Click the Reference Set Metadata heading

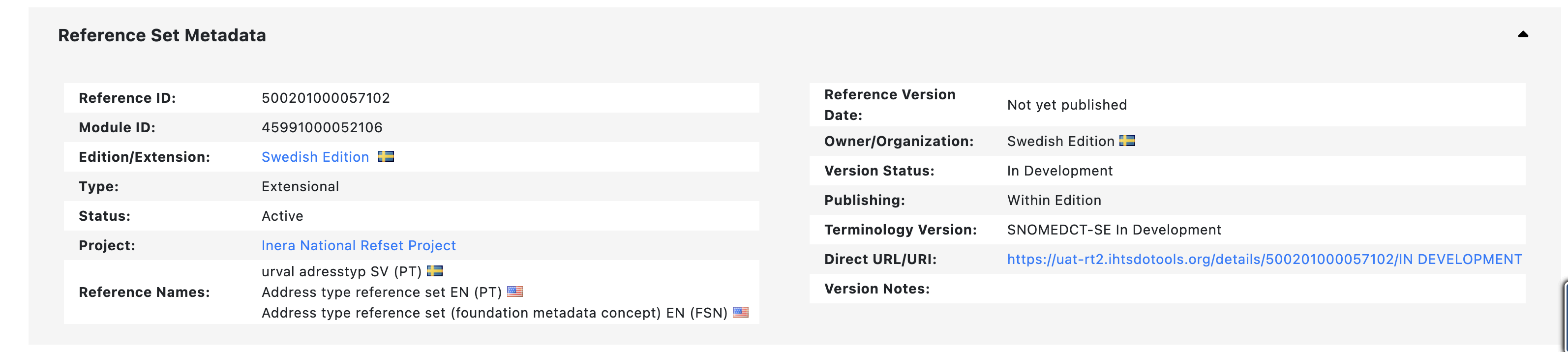162,35
